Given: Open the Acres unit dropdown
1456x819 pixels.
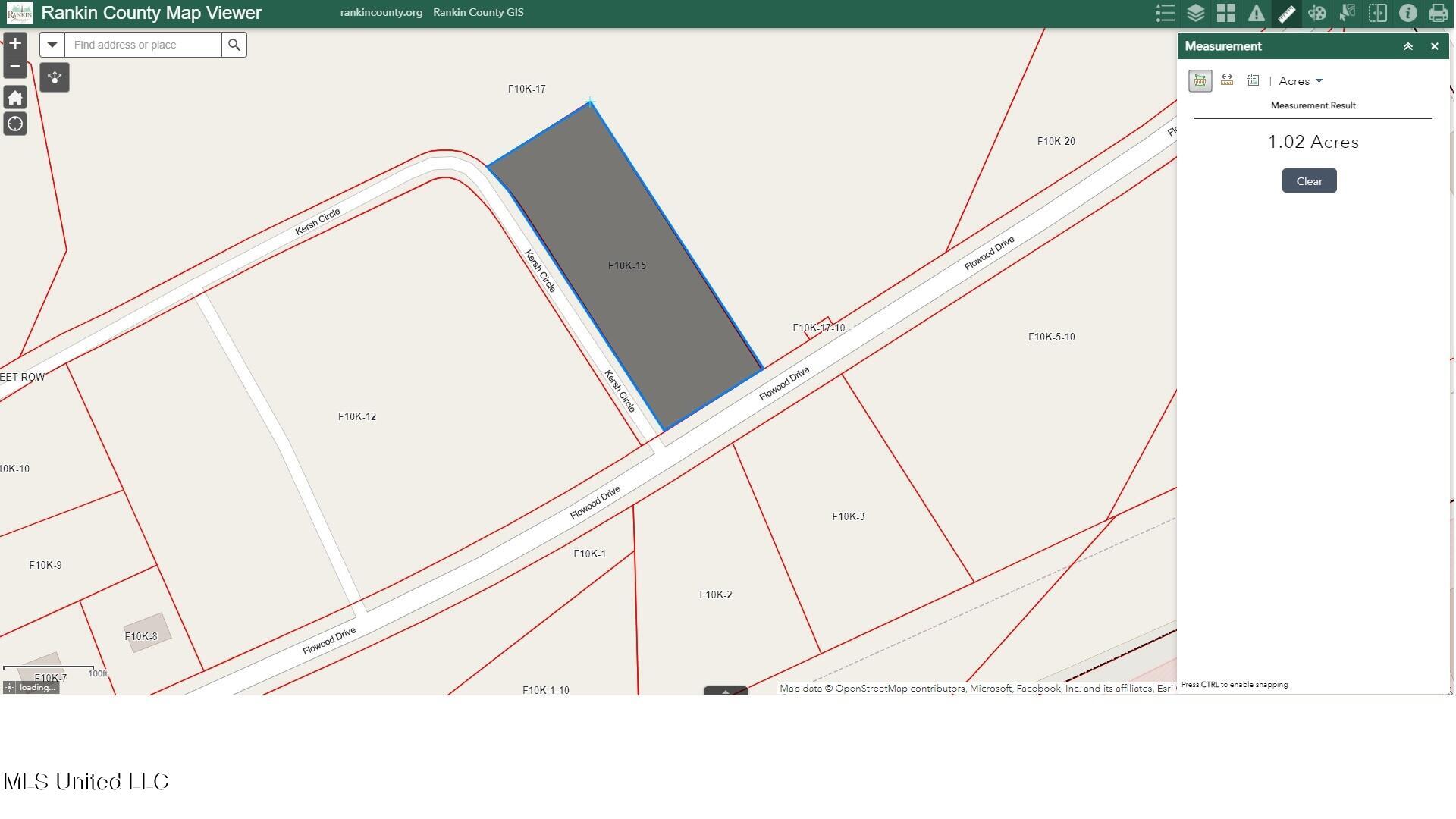Looking at the screenshot, I should point(1301,81).
